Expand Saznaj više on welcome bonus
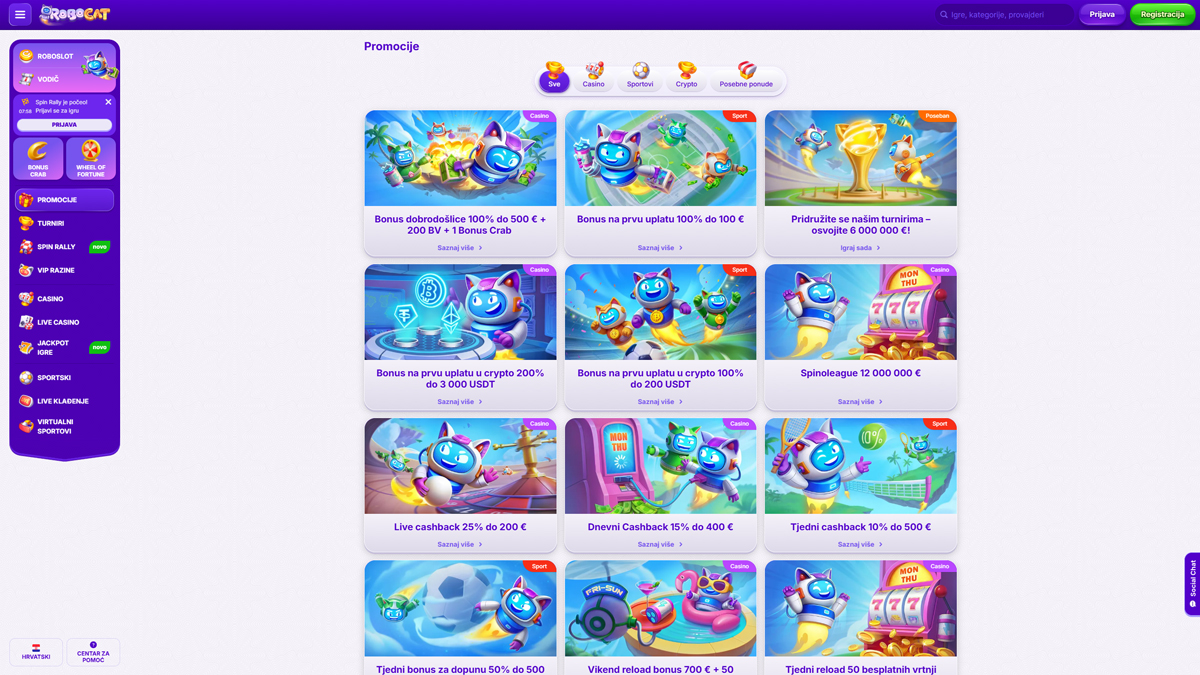1200x675 pixels. pyautogui.click(x=460, y=248)
